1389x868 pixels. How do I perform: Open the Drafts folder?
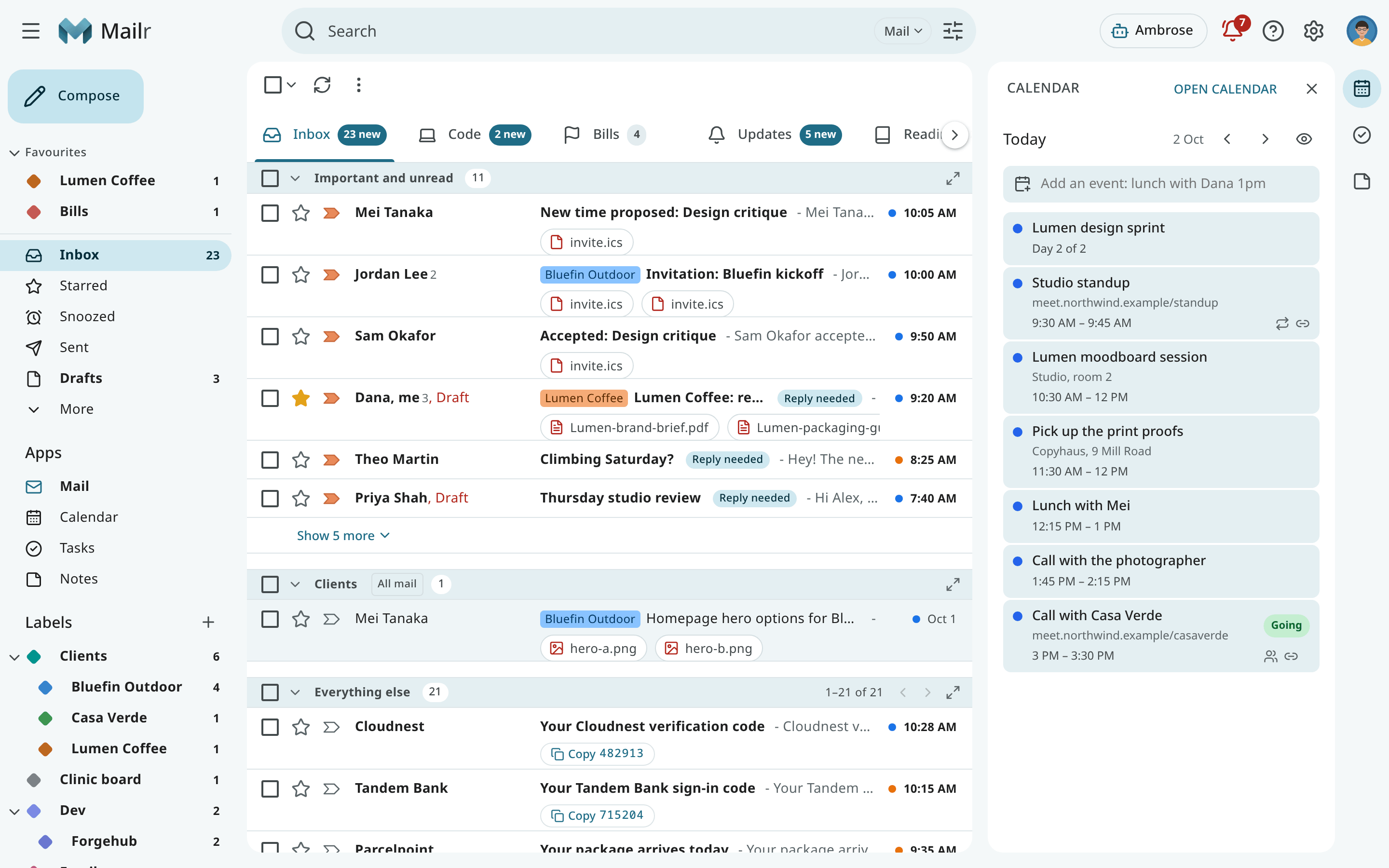point(116,379)
